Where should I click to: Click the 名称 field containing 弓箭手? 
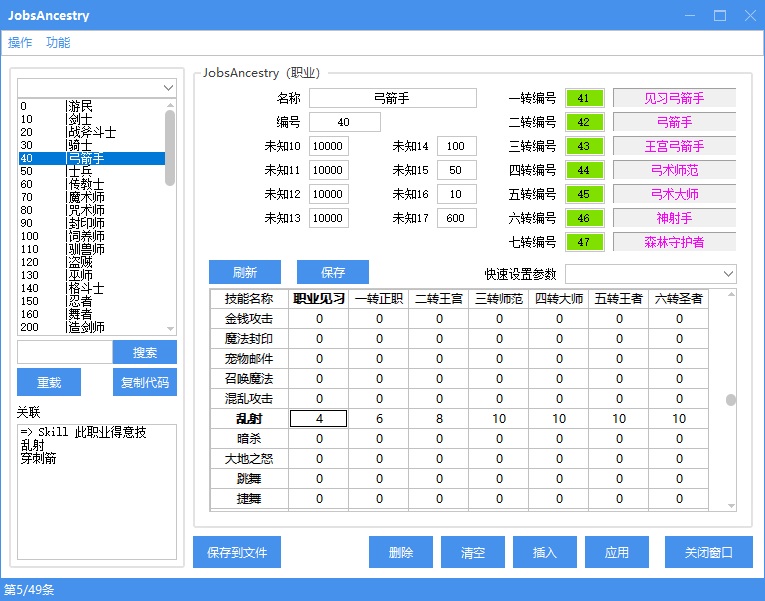click(392, 98)
